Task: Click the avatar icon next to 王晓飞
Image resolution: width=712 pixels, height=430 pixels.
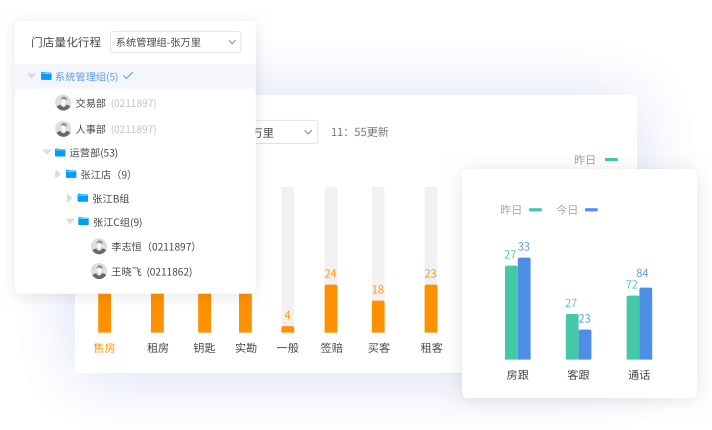Action: pos(99,271)
